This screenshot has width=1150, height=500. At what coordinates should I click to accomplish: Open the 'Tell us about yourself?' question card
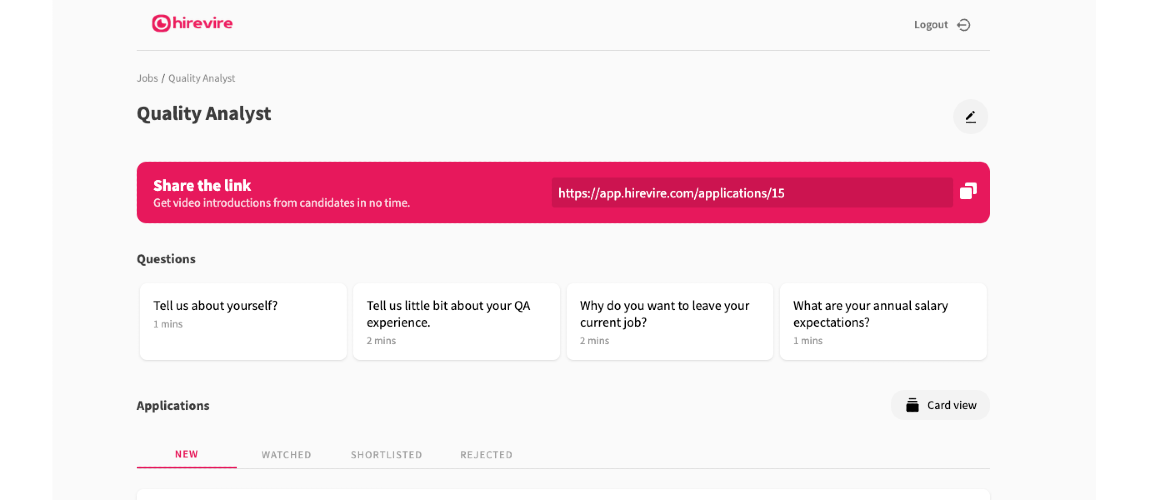[x=243, y=322]
